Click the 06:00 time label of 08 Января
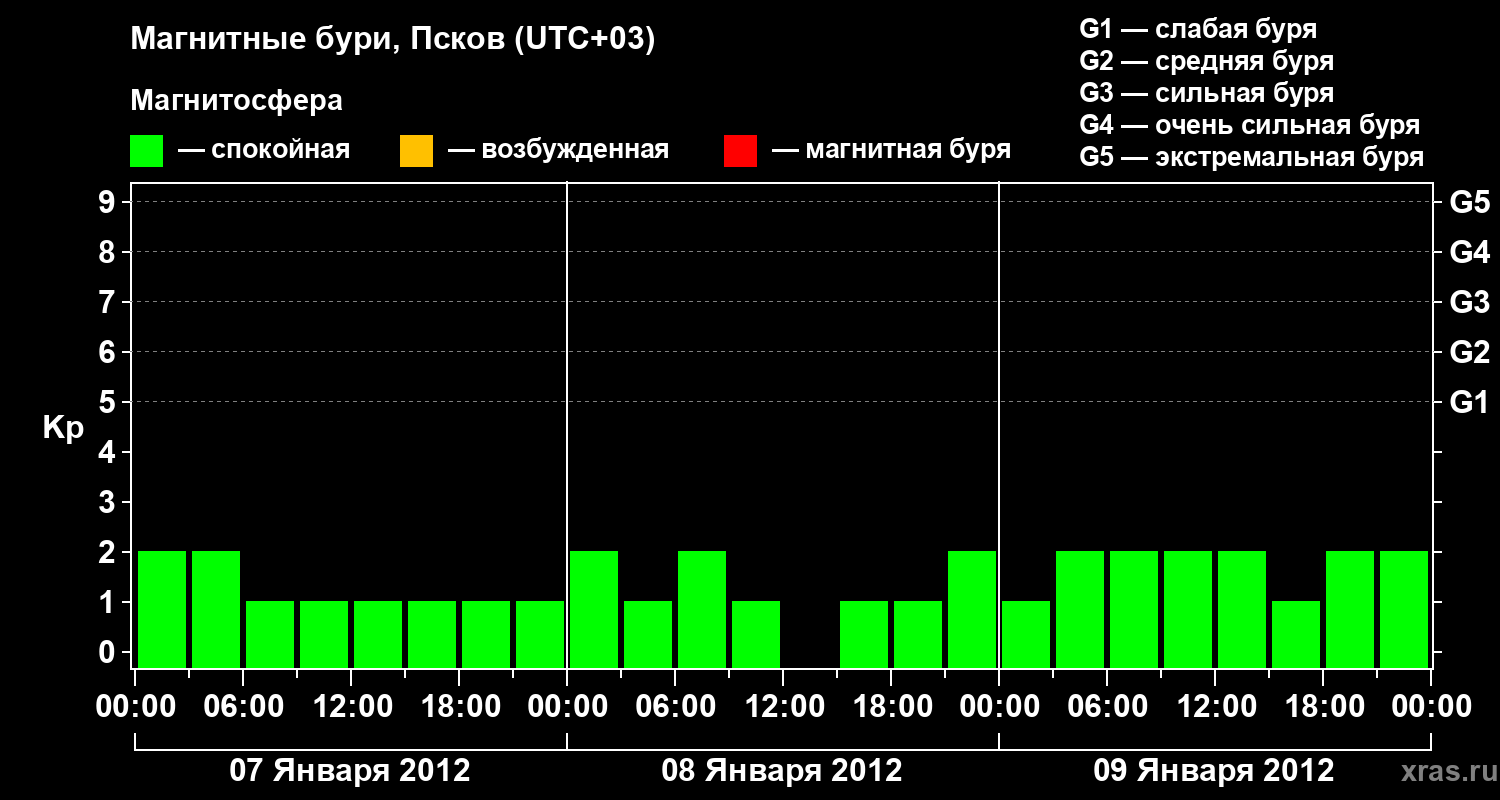The image size is (1500, 800). [675, 707]
